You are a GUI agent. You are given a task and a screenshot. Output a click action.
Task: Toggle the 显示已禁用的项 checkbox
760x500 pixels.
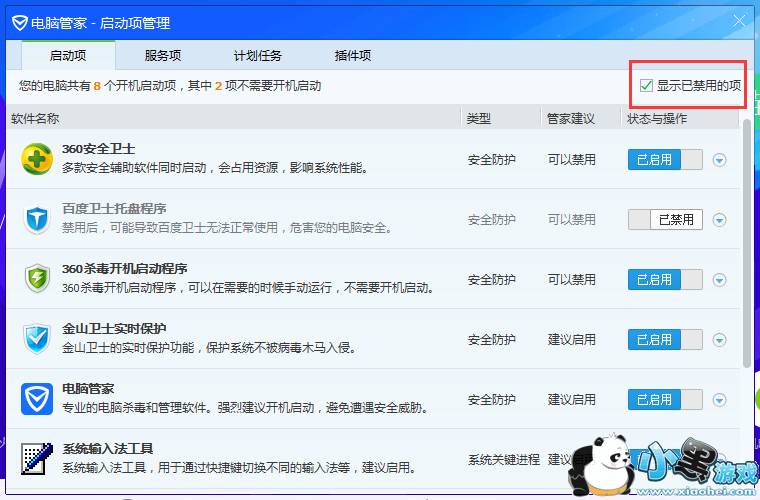[x=646, y=86]
